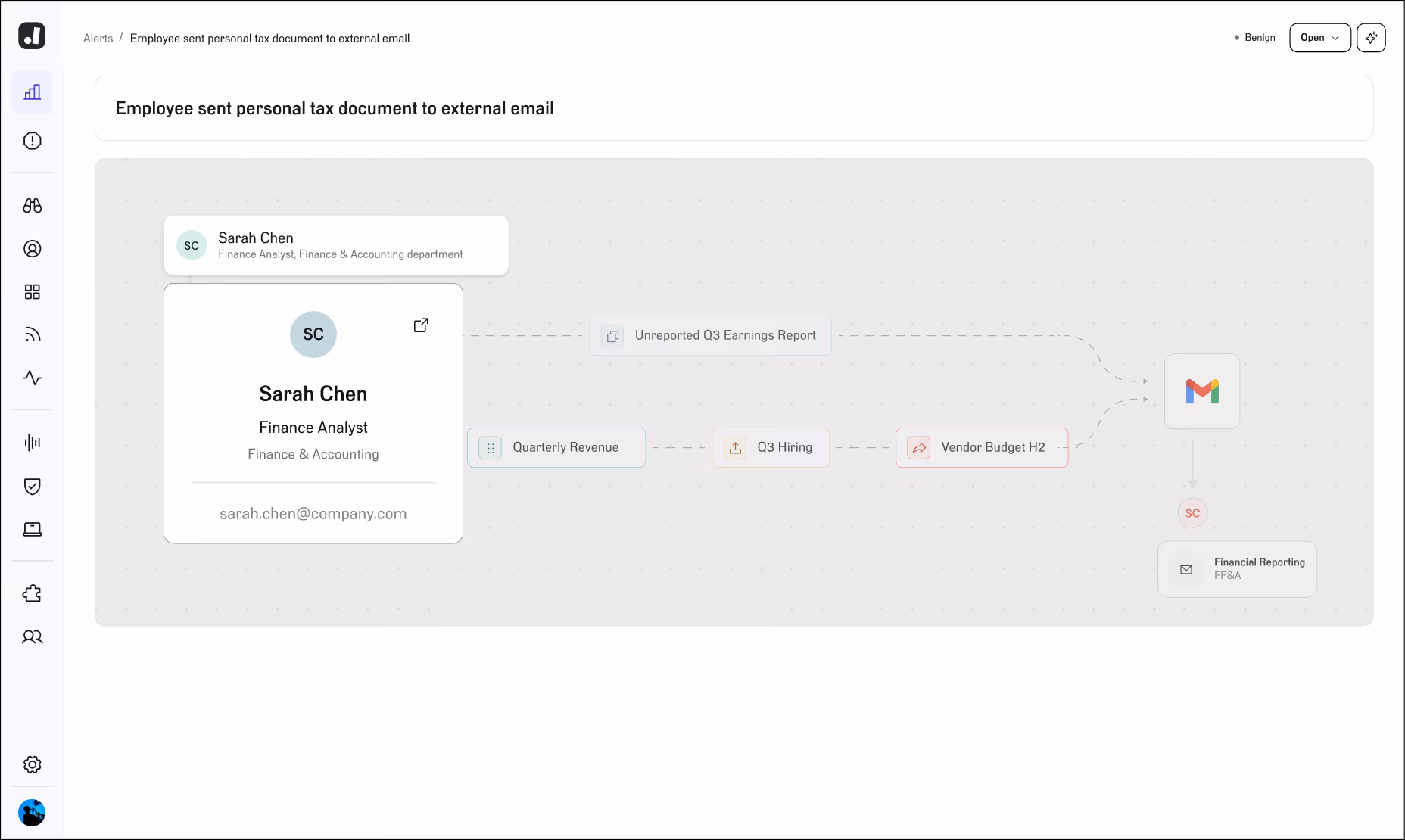
Task: Click the large SC avatar on profile card
Action: coord(313,334)
